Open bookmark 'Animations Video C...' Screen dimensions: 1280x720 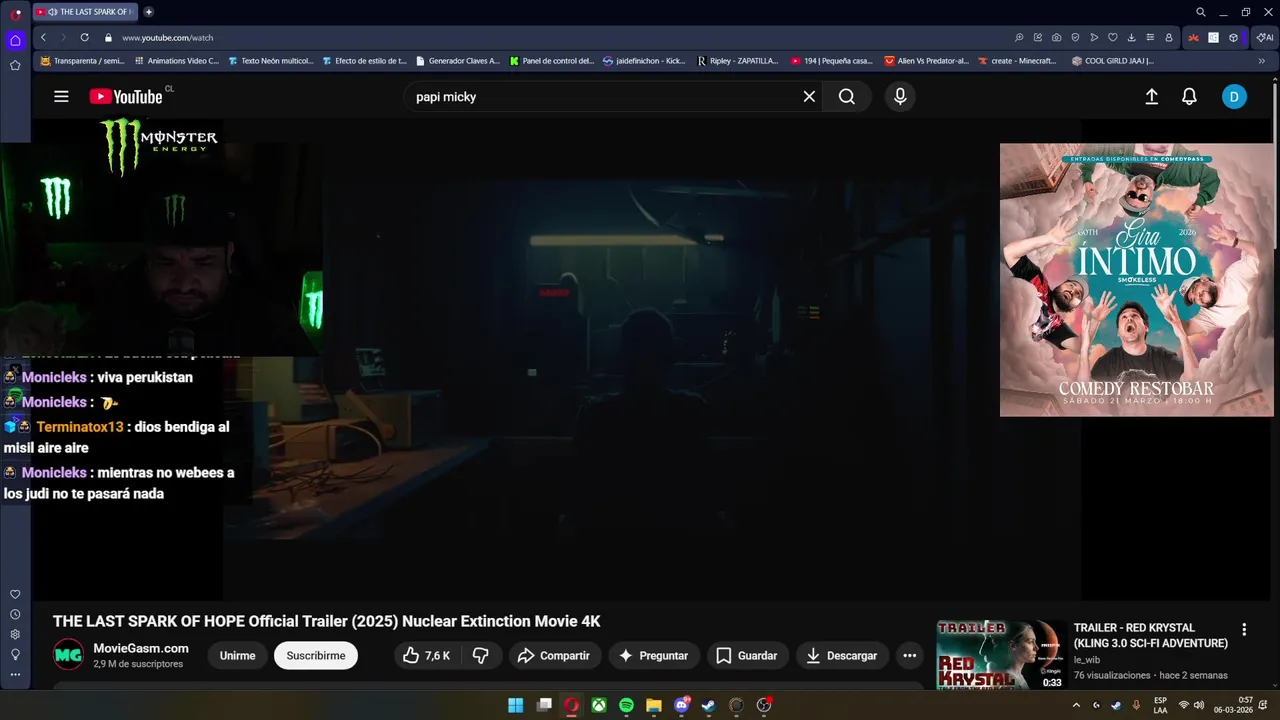176,61
